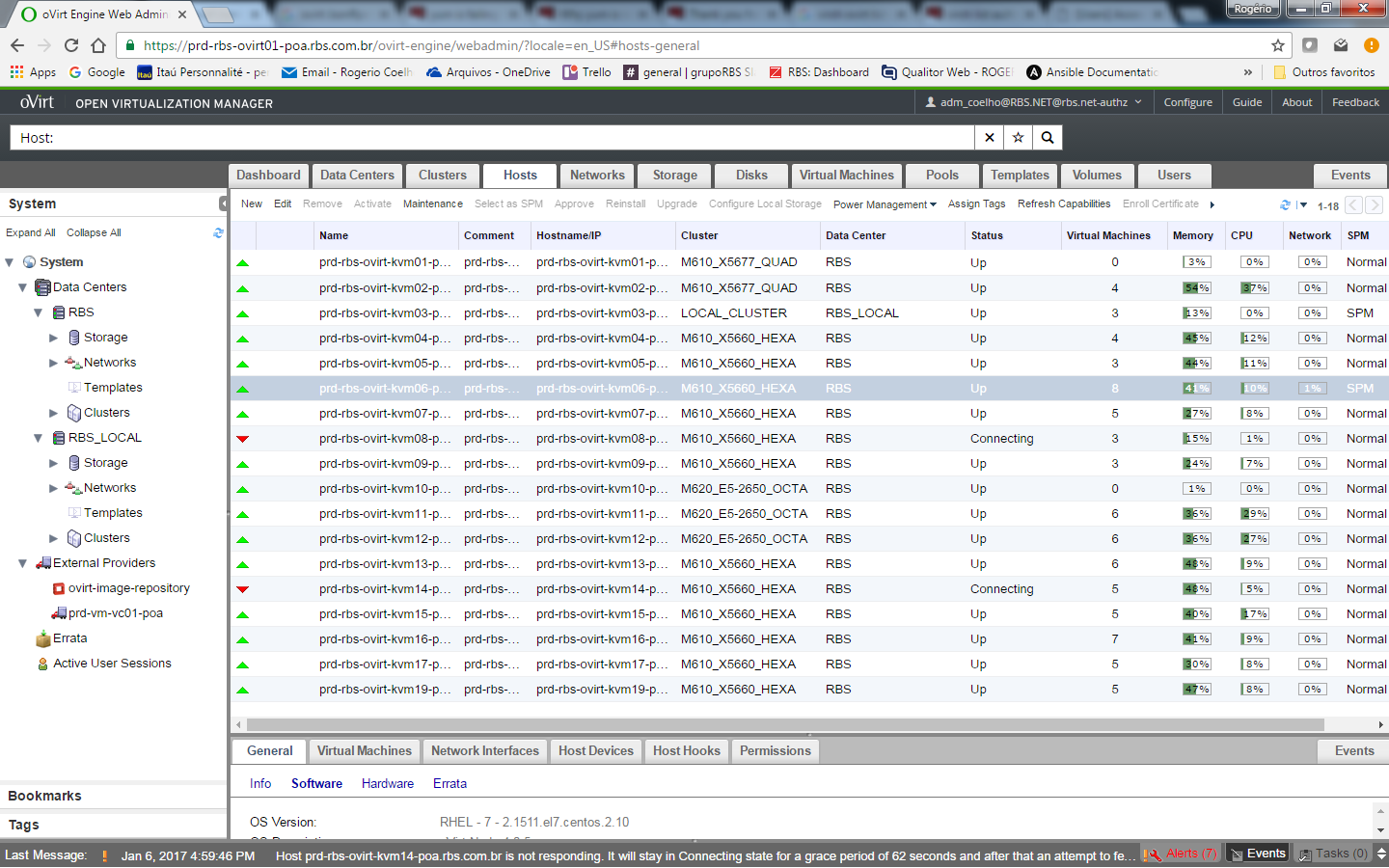Collapse the External Providers node
Image resolution: width=1389 pixels, height=868 pixels.
point(22,563)
